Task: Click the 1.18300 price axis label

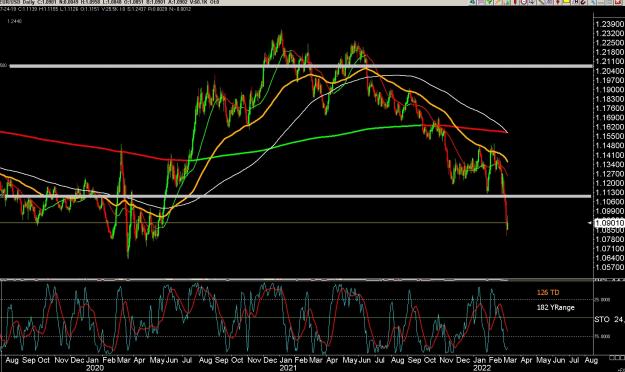Action: click(x=609, y=99)
